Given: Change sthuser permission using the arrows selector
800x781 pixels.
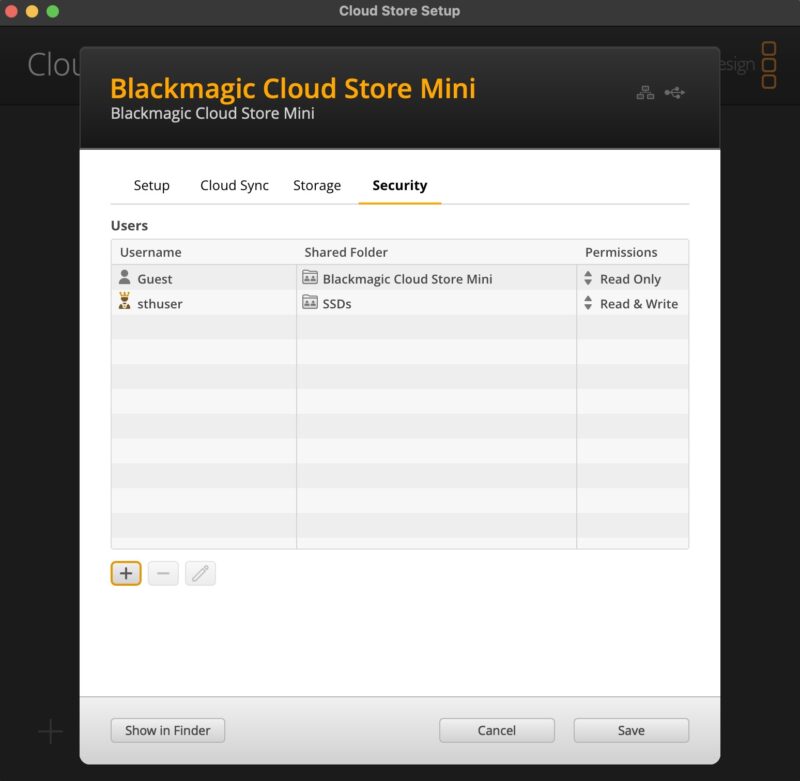Looking at the screenshot, I should coord(588,303).
